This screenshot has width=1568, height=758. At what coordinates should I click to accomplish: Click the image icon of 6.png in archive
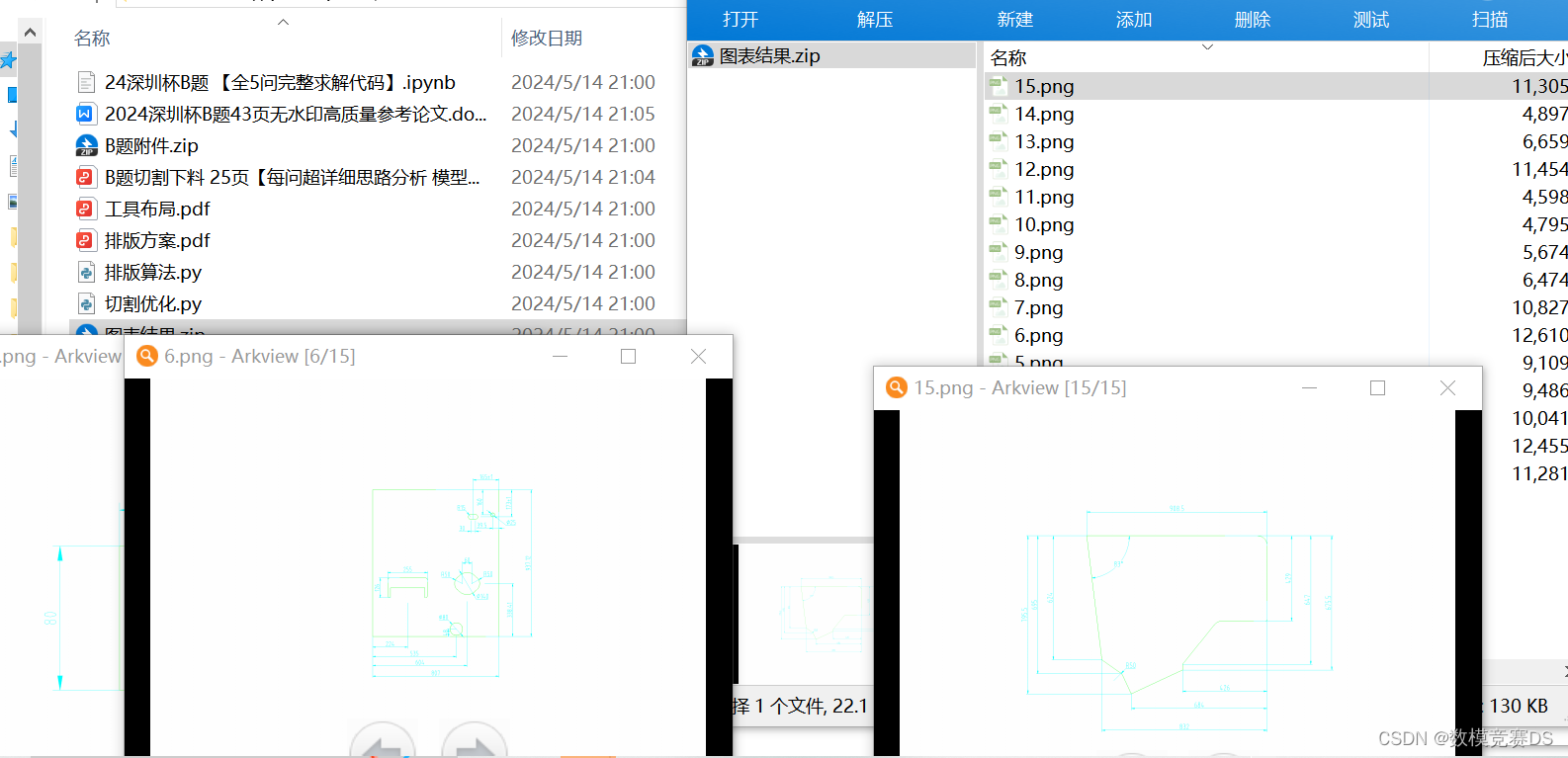tap(999, 335)
